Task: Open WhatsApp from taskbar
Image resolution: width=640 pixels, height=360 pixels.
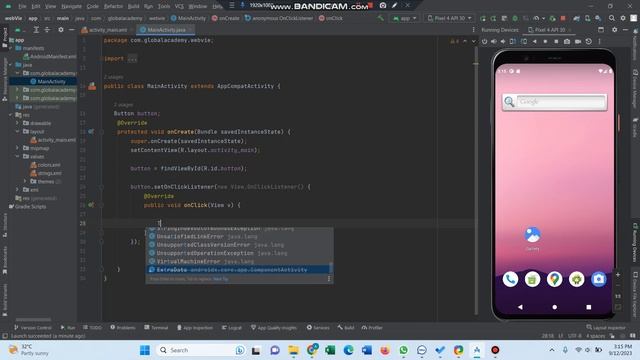Action: (403, 350)
